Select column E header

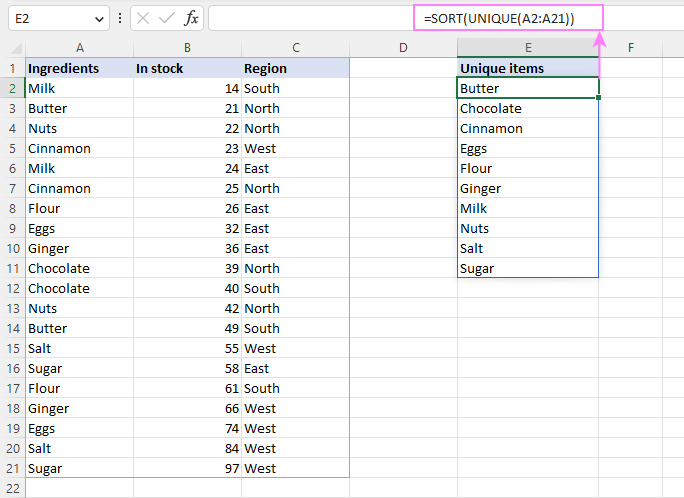tap(528, 48)
